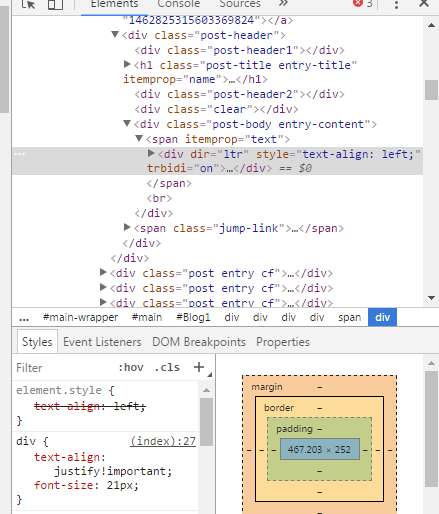Select #Blog1 in the breadcrumb
Viewport: 439px width, 514px height.
point(193,317)
